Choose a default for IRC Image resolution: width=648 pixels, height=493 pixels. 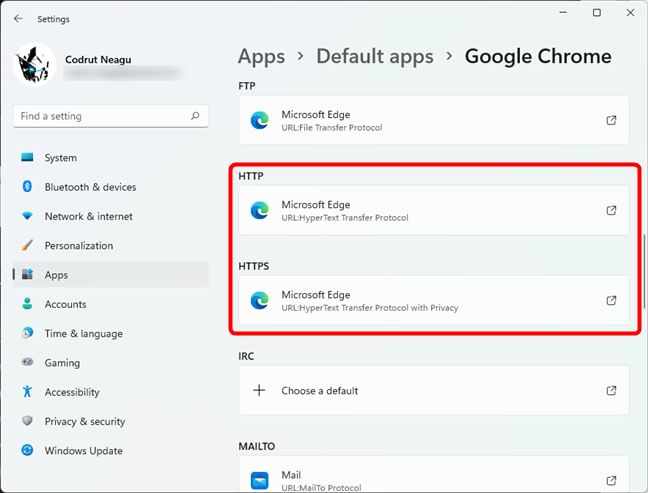(x=434, y=391)
